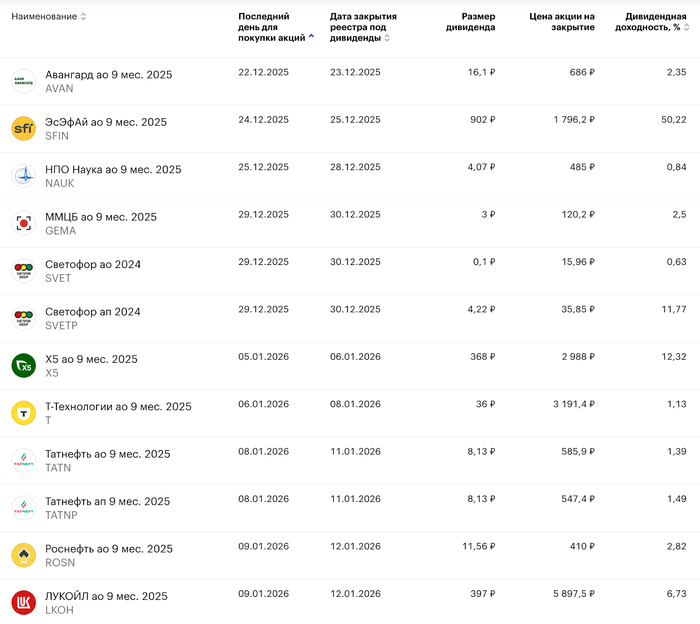Click the yellow SFI company logo
The width and height of the screenshot is (700, 624).
(x=23, y=128)
